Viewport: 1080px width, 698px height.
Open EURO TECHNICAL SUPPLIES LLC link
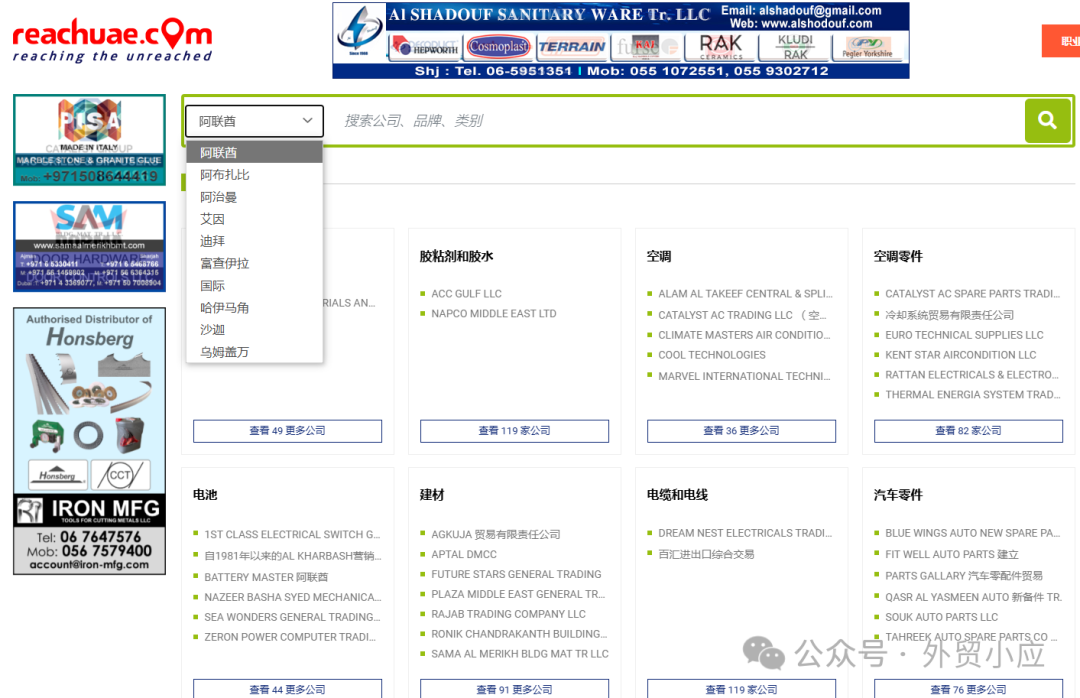(x=964, y=335)
